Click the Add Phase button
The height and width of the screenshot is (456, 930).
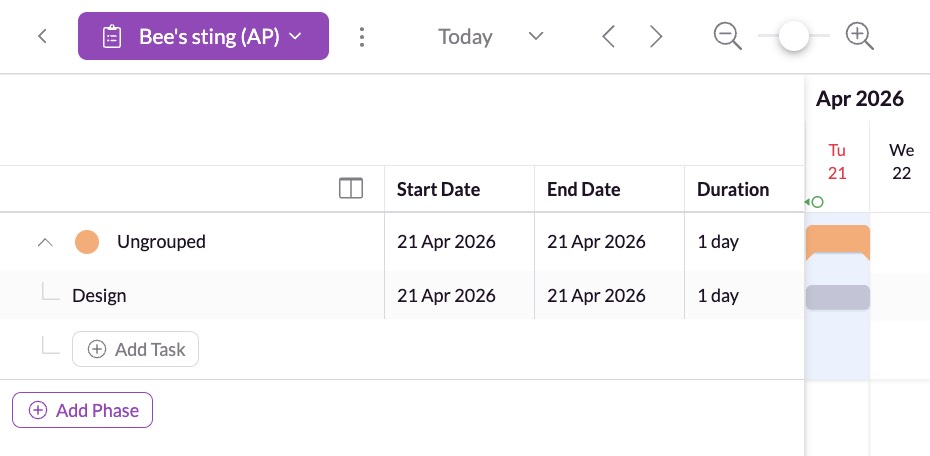coord(82,410)
